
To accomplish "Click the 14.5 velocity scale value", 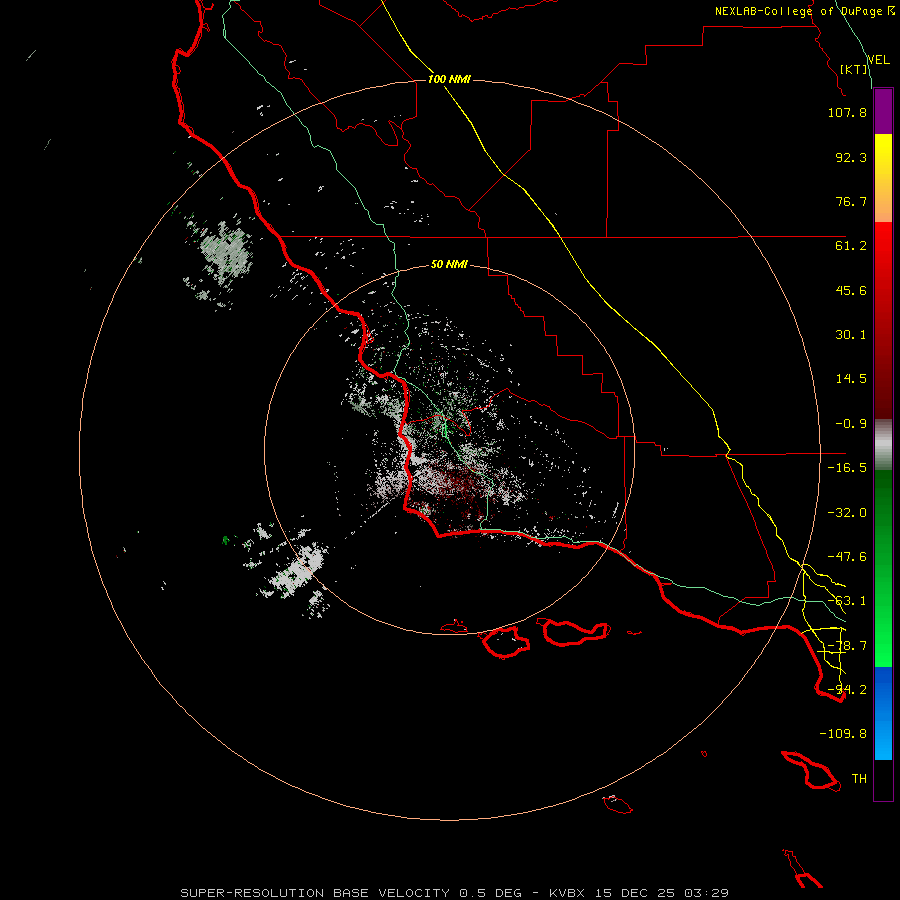I will click(851, 379).
